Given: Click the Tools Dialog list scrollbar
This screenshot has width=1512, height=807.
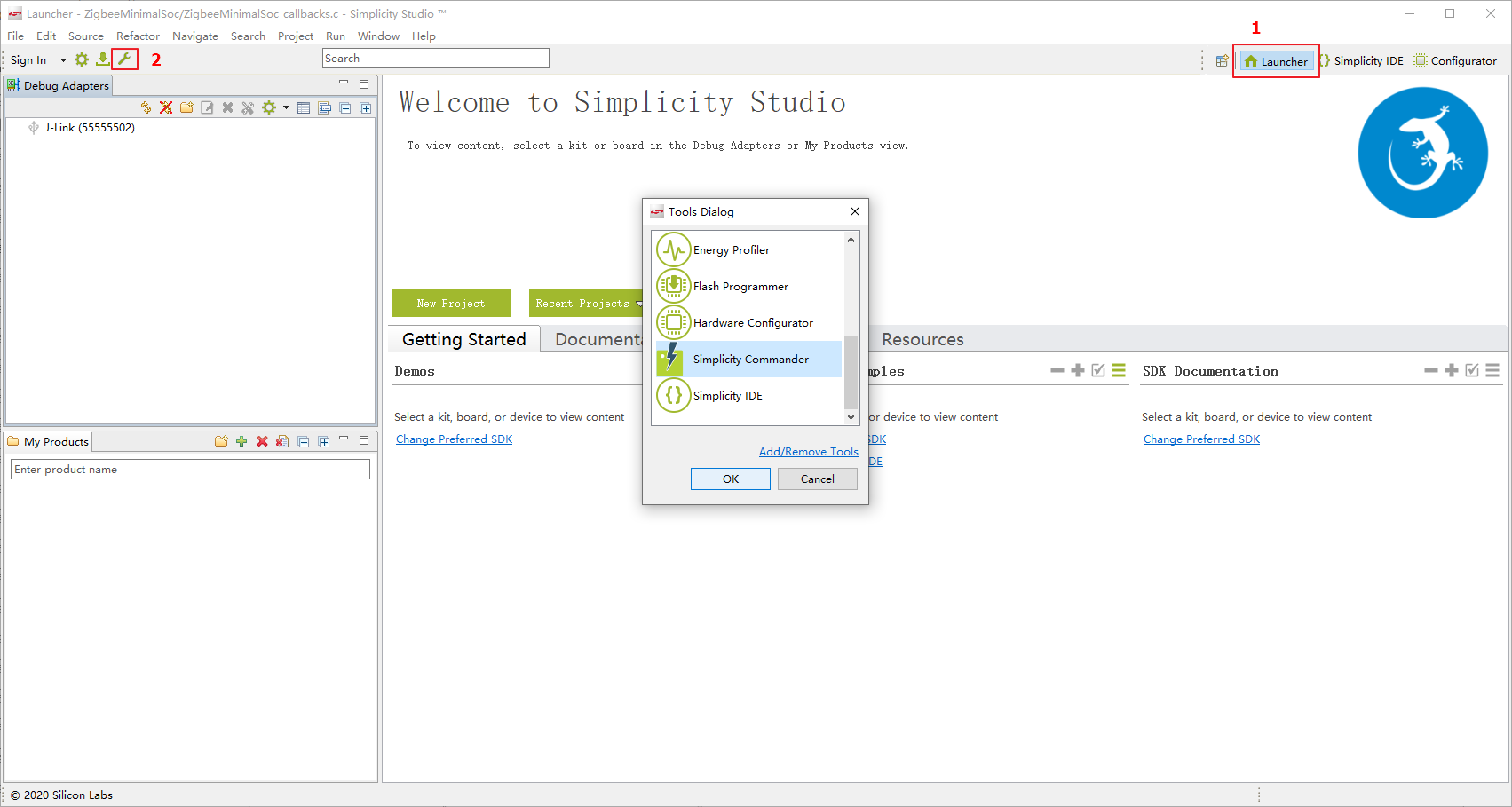Looking at the screenshot, I should (x=851, y=371).
